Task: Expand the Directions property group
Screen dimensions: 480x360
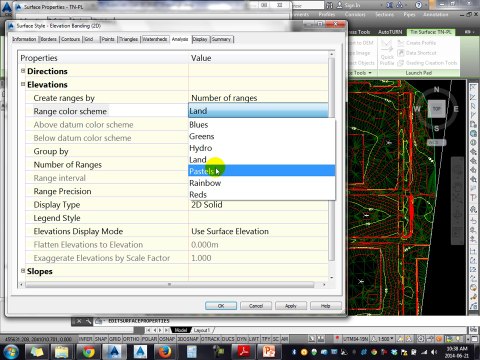Action: coord(23,71)
